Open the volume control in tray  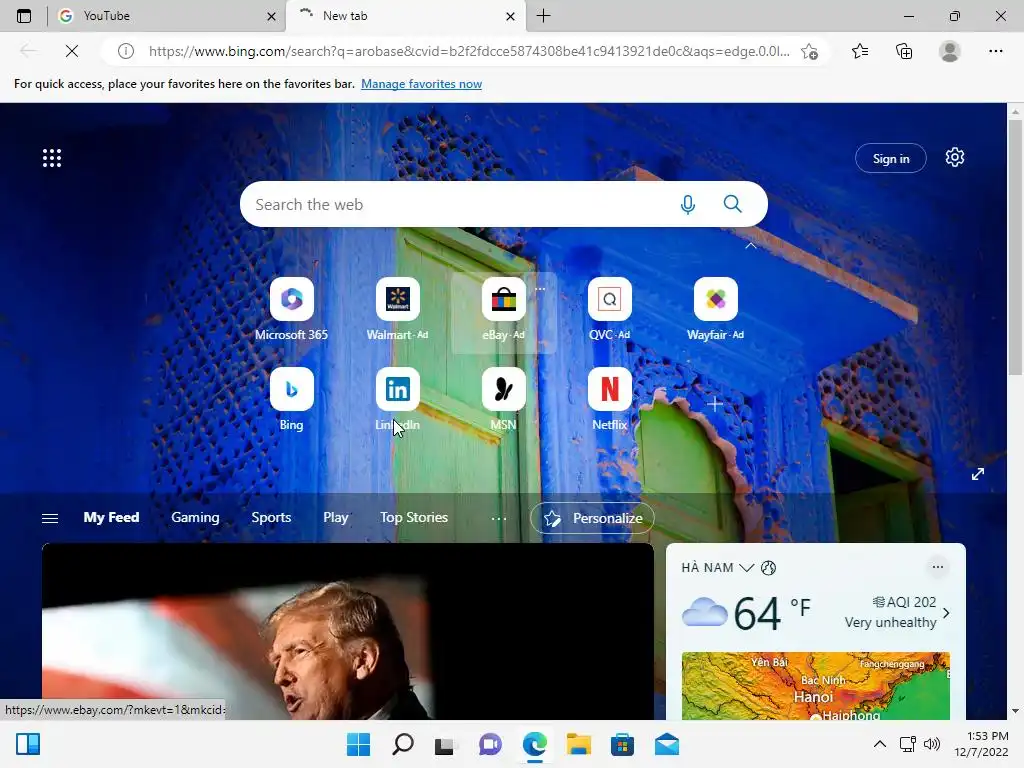click(x=932, y=744)
